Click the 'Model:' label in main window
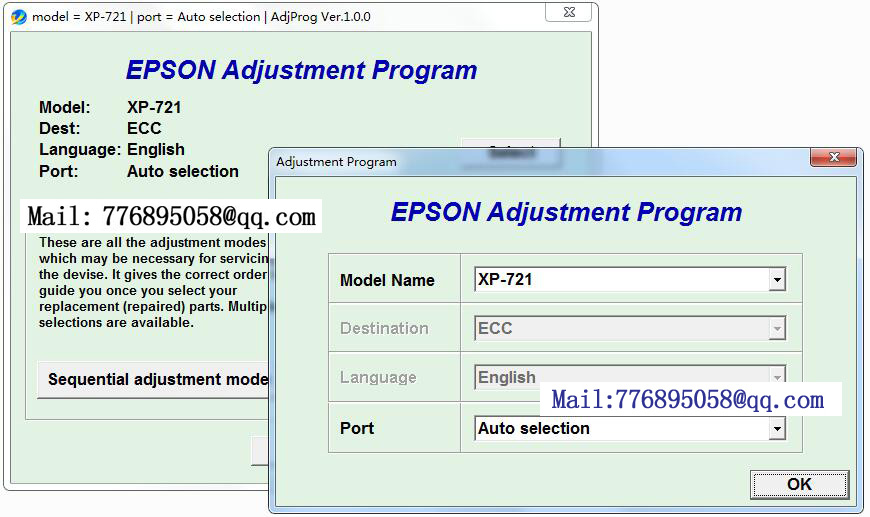Viewport: 870px width, 517px height. 64,107
